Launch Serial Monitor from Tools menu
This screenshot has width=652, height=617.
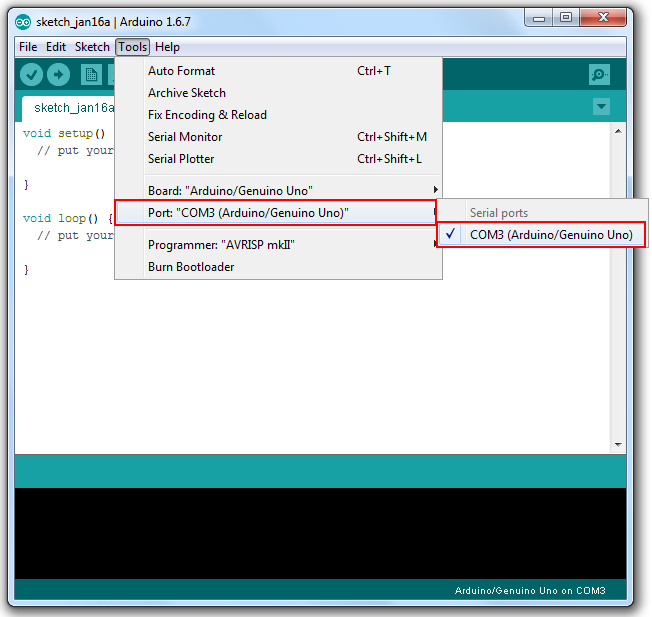(x=278, y=137)
